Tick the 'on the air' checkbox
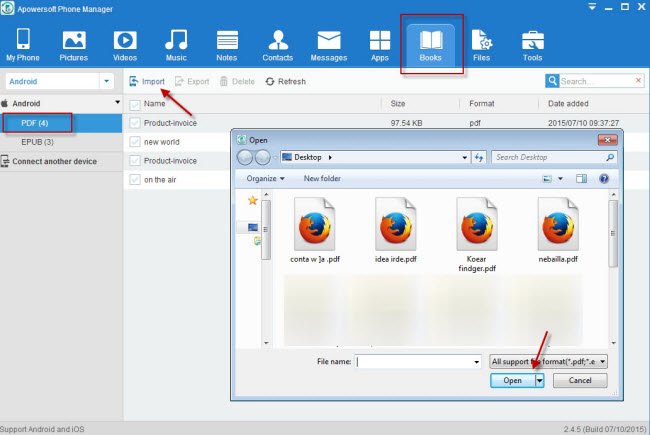This screenshot has width=650, height=435. 135,180
